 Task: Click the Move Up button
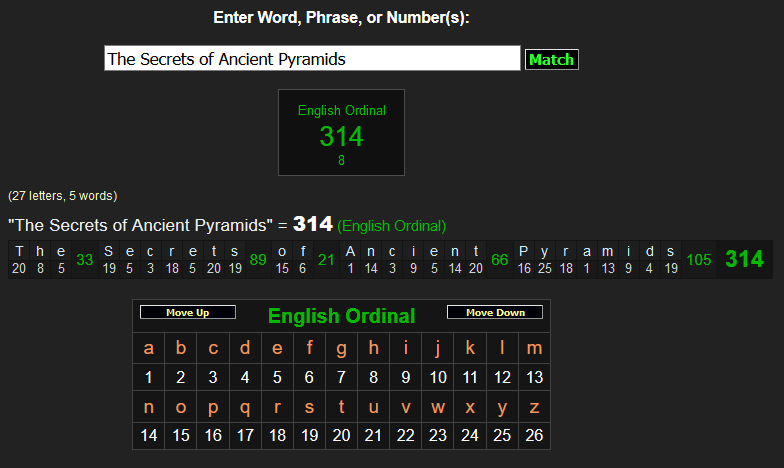(188, 313)
